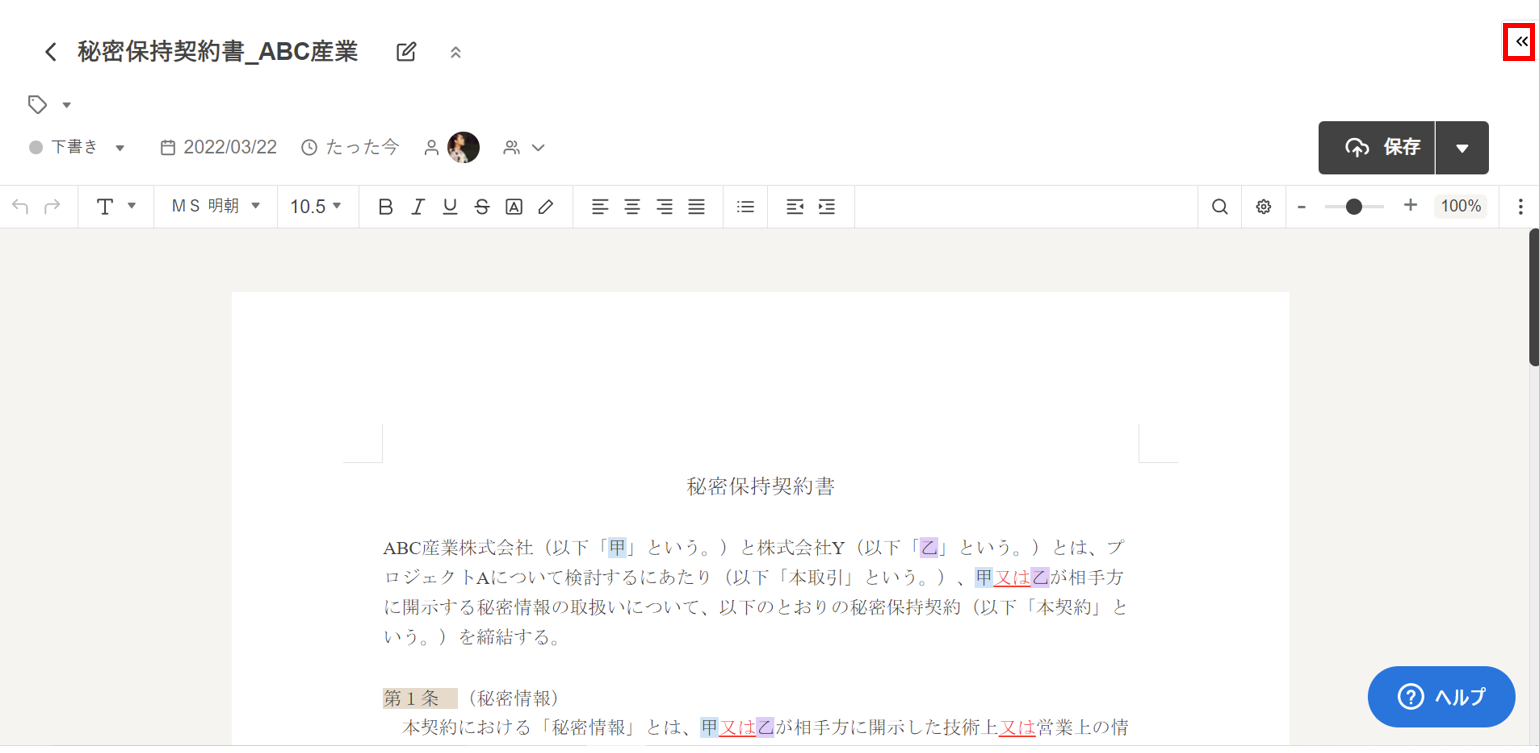Expand the shared members dropdown

click(525, 148)
